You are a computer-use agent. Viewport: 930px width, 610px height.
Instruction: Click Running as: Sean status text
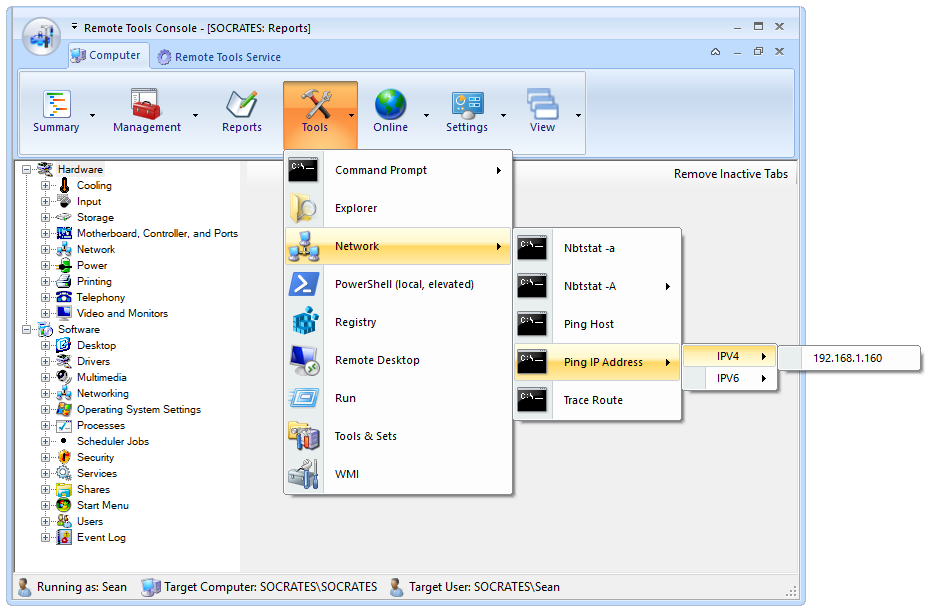[82, 587]
